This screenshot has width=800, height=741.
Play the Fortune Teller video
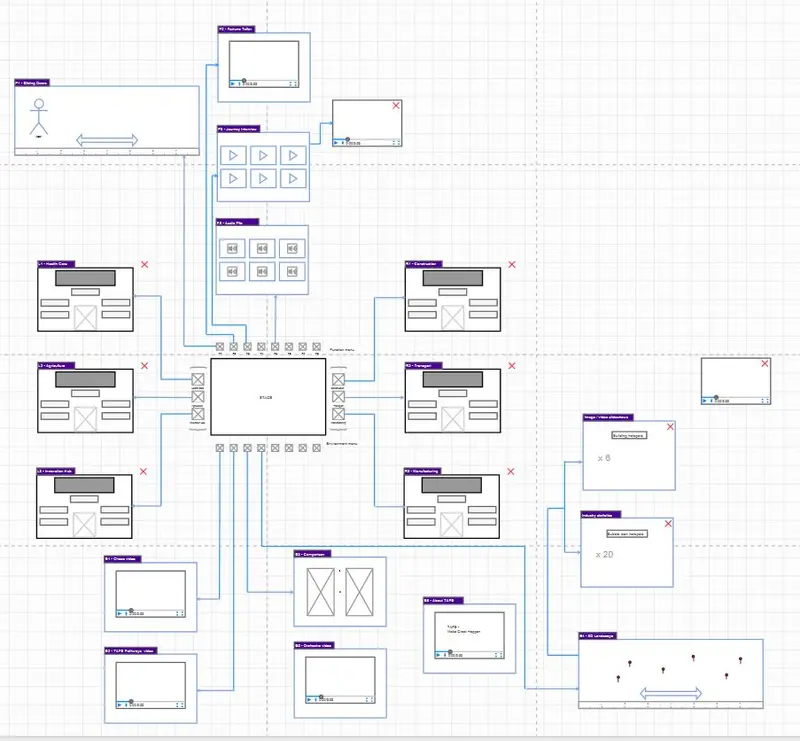pyautogui.click(x=233, y=84)
